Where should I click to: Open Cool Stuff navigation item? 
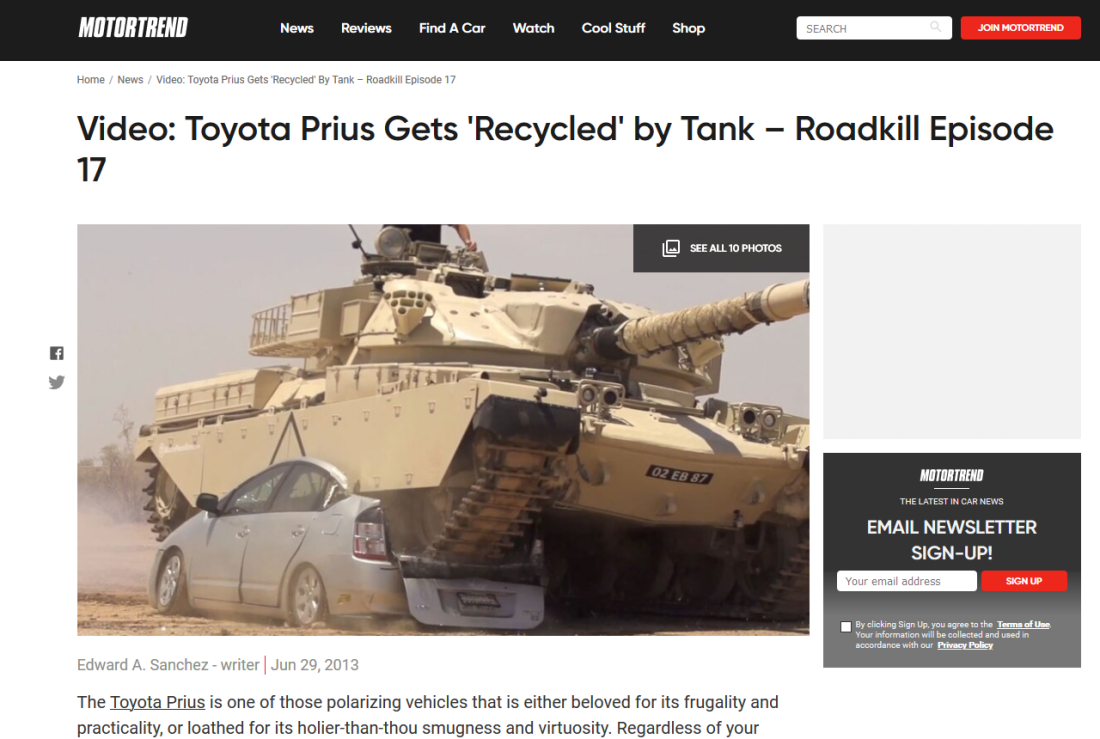pyautogui.click(x=613, y=28)
